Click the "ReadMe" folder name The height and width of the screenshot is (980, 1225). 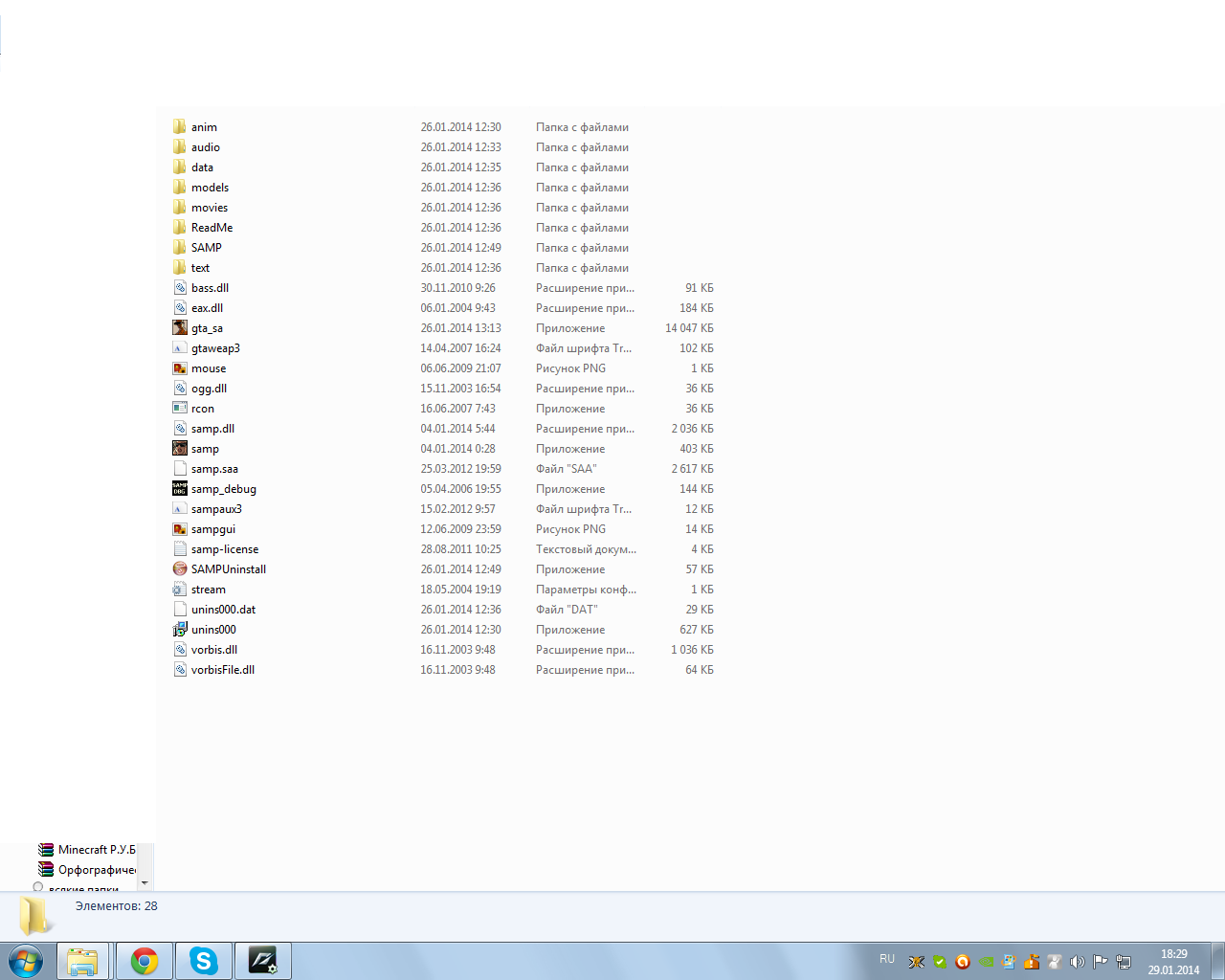point(212,228)
